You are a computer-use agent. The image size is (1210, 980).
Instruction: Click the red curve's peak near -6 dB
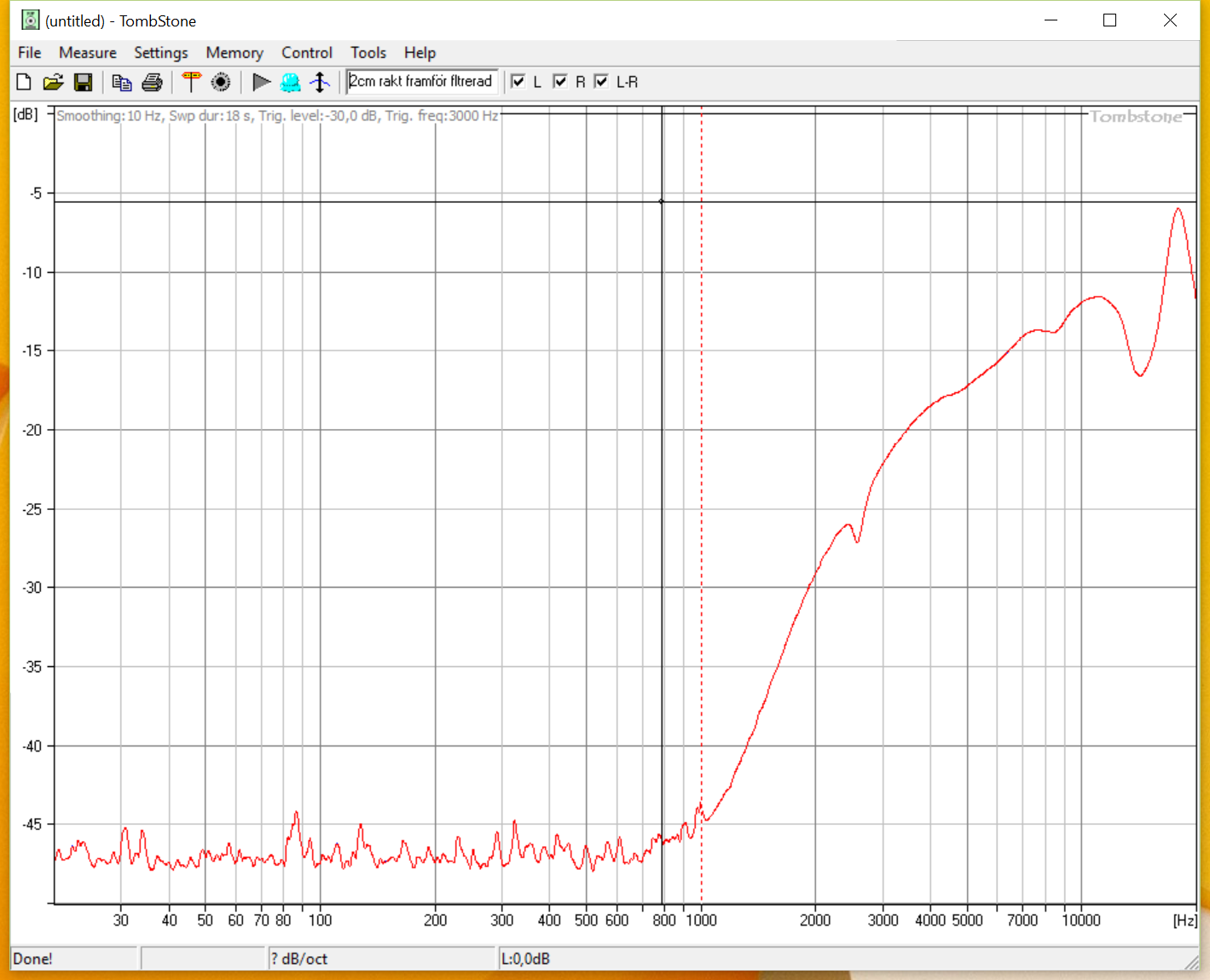pyautogui.click(x=1178, y=209)
